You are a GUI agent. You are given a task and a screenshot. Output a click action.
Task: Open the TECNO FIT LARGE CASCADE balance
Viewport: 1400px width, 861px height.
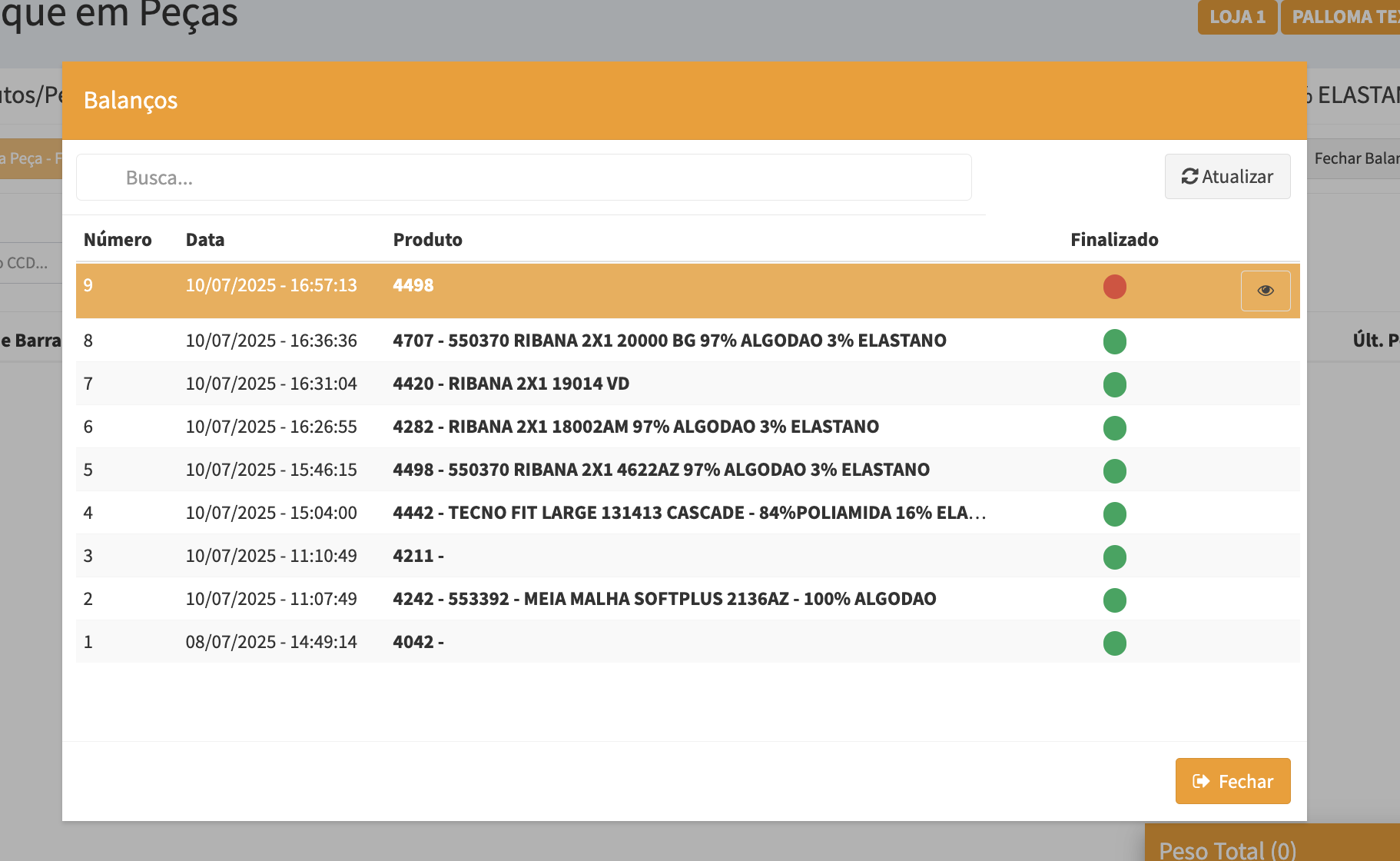pyautogui.click(x=688, y=513)
